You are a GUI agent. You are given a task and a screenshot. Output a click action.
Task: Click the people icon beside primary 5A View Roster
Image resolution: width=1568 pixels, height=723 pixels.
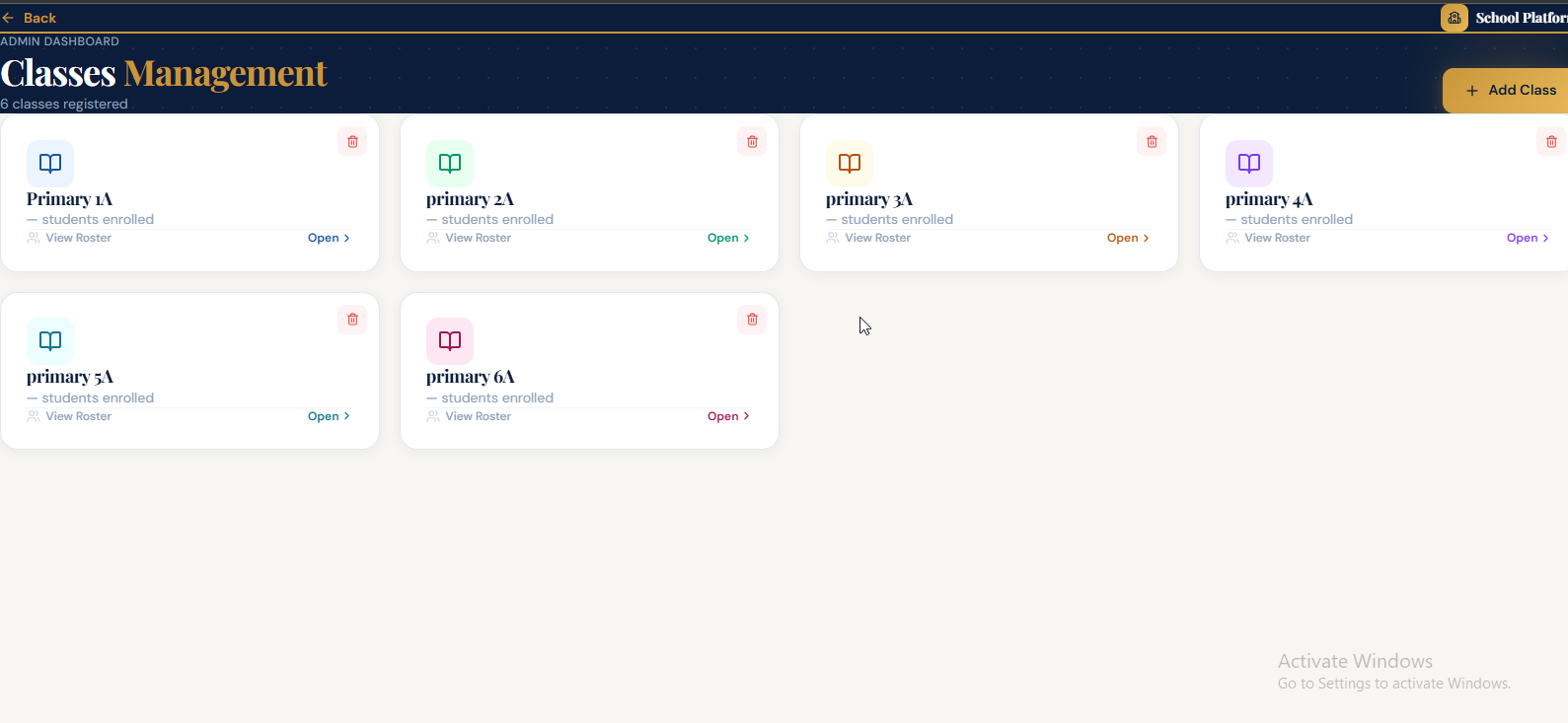tap(34, 416)
